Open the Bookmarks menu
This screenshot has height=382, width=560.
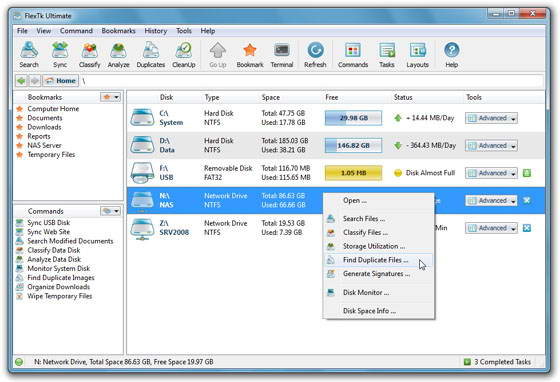click(x=118, y=31)
